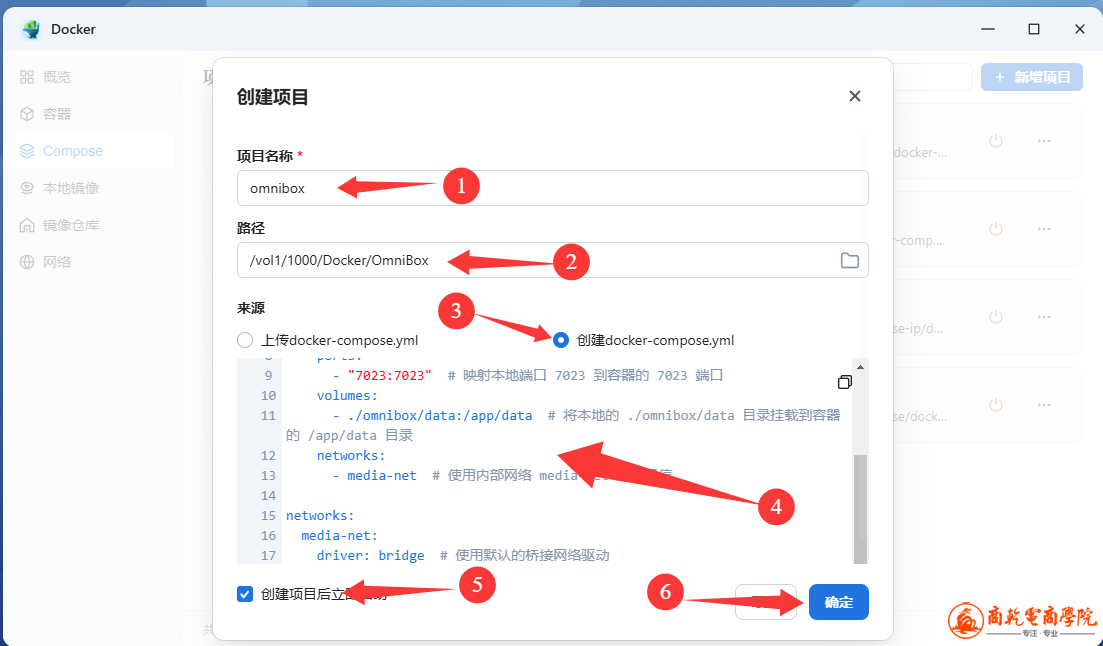Image resolution: width=1103 pixels, height=646 pixels.
Task: Click the folder browse icon in path field
Action: [x=849, y=261]
